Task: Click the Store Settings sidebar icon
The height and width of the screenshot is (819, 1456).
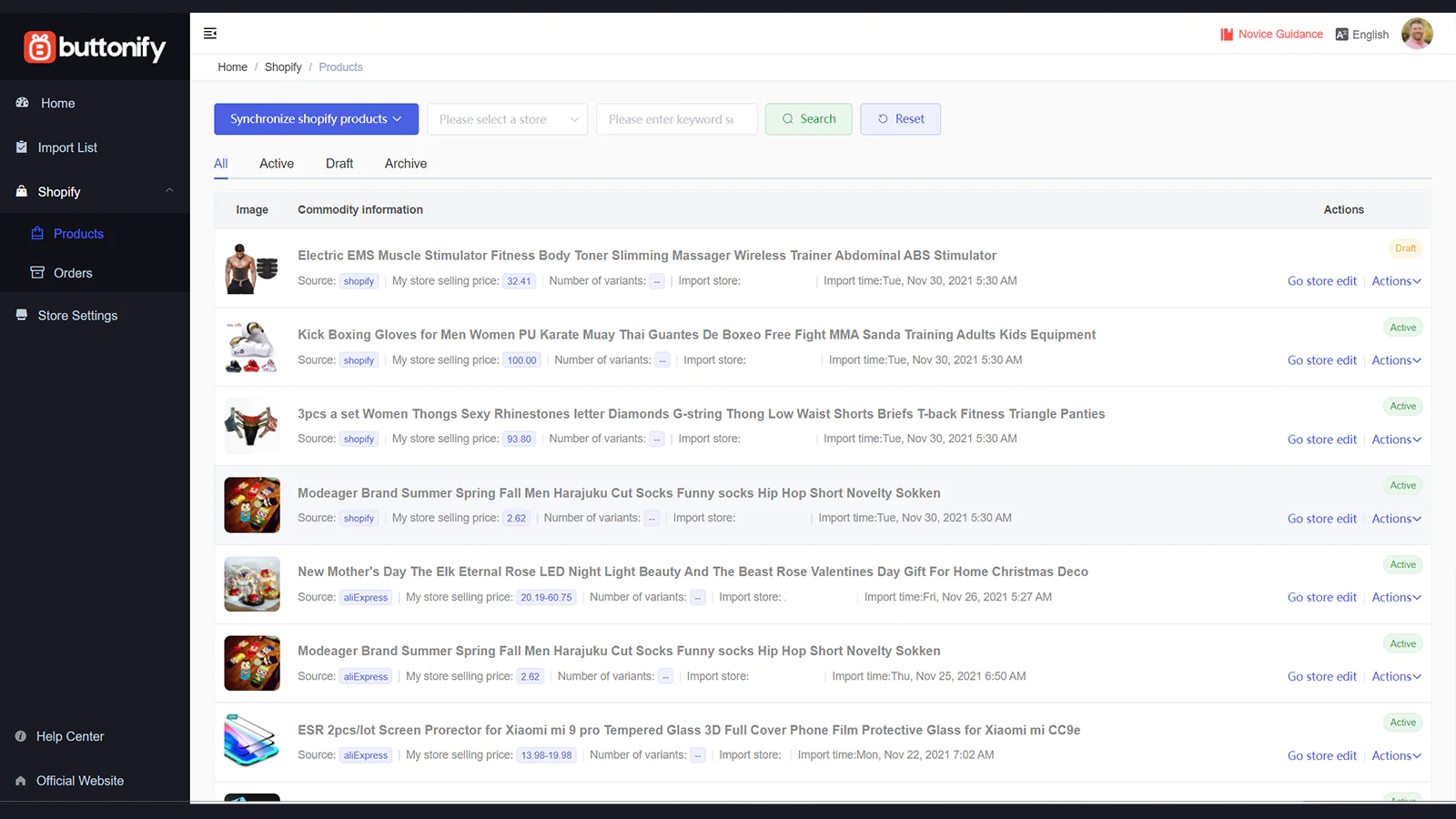Action: (22, 315)
